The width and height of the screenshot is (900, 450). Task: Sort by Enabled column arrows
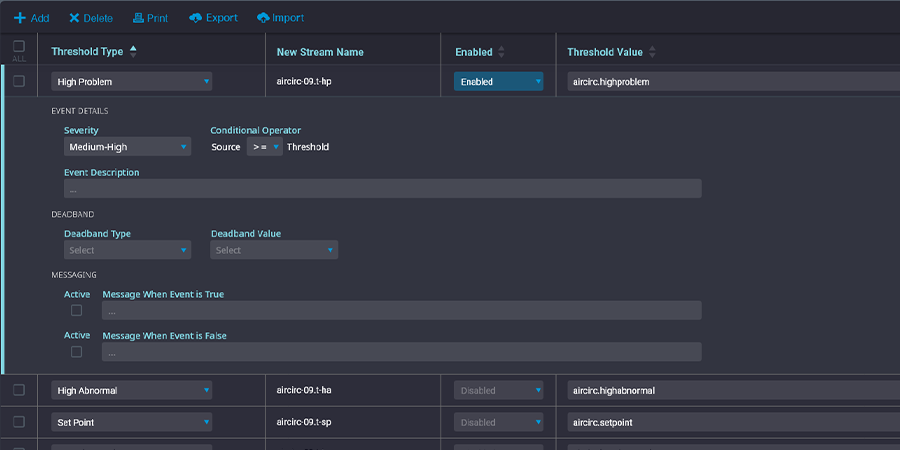[502, 52]
